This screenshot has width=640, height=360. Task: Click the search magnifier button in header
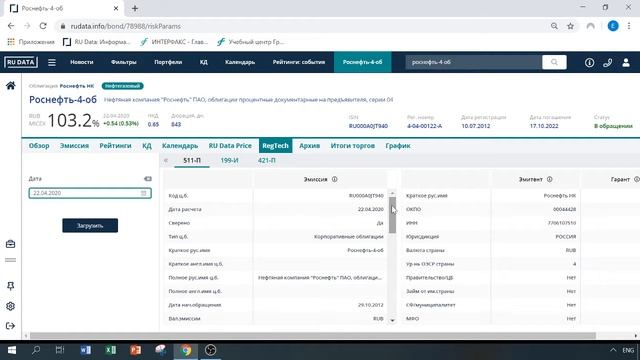[554, 62]
